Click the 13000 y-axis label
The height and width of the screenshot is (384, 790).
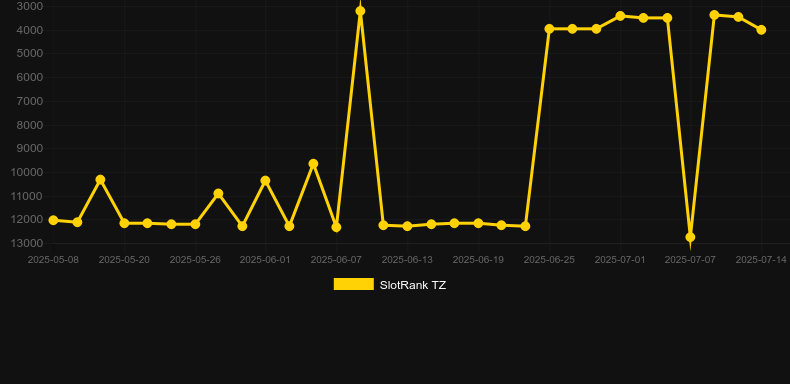click(27, 243)
